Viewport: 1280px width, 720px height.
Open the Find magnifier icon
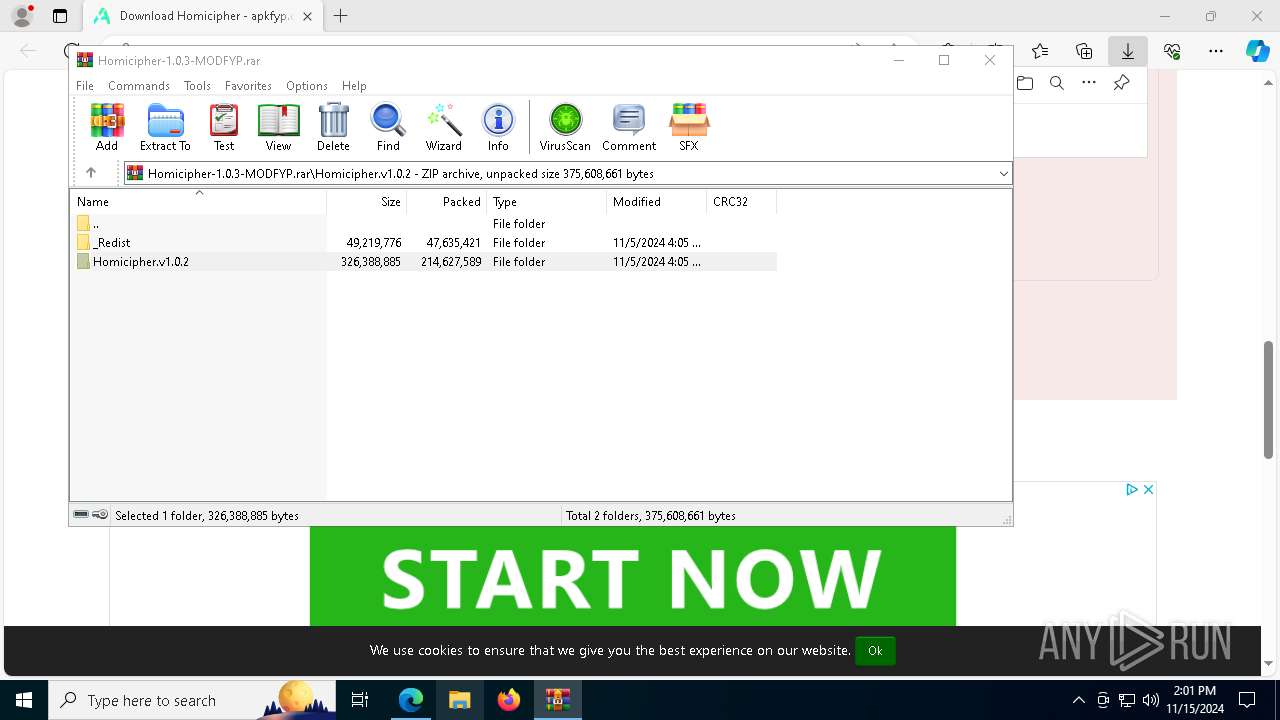click(x=388, y=127)
